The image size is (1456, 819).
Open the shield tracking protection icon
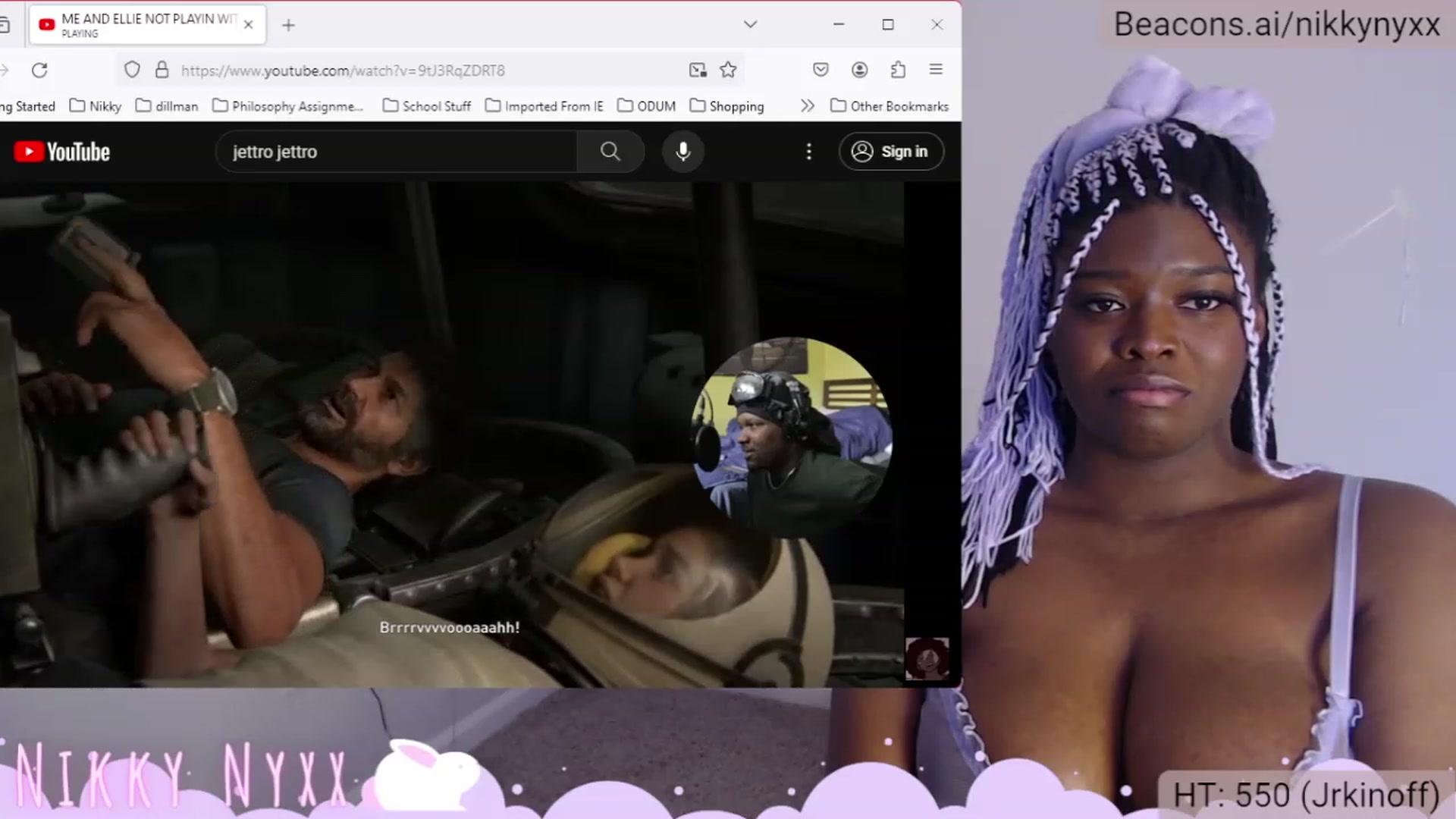point(132,70)
